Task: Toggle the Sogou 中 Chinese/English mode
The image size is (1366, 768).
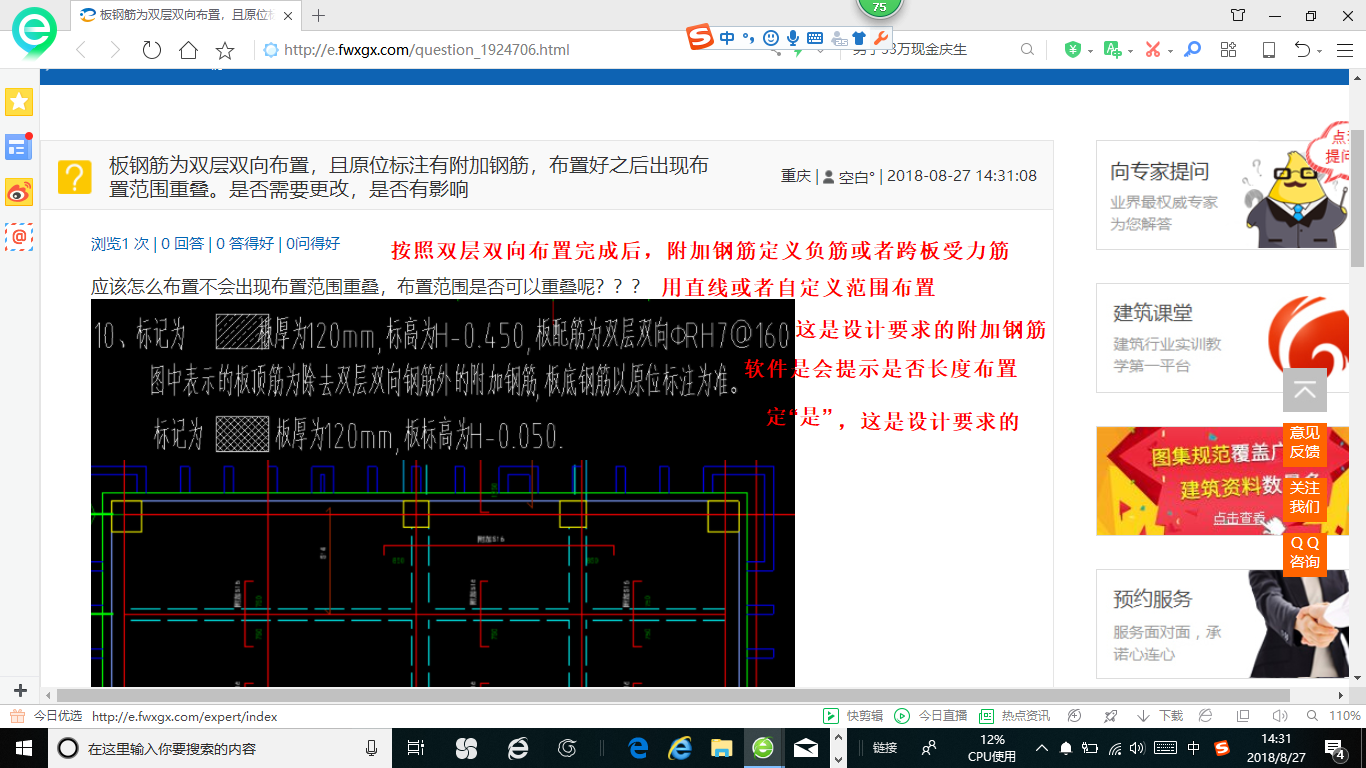Action: pos(727,38)
